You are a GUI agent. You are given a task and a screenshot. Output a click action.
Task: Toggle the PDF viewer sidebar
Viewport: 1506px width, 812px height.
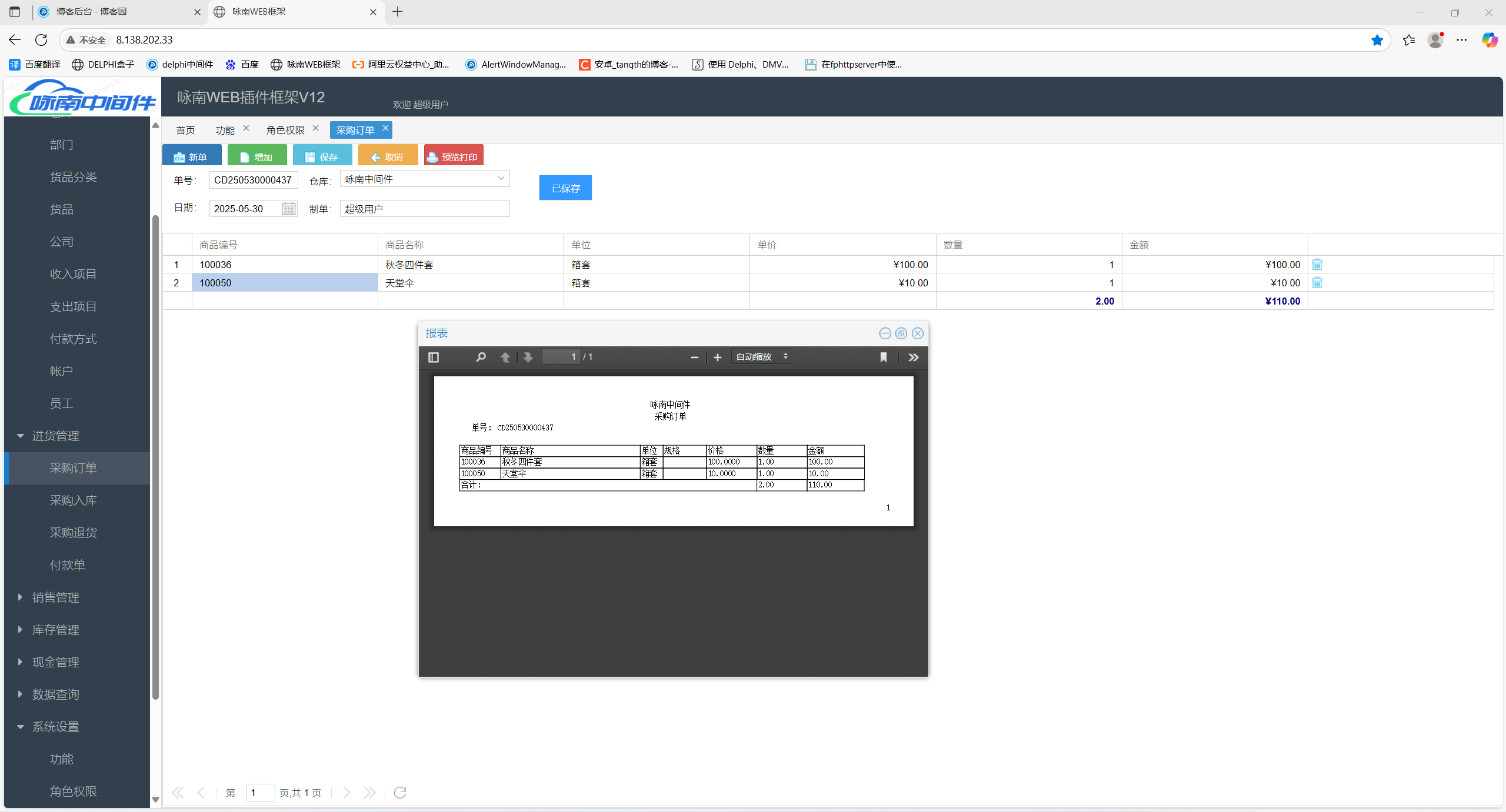point(434,357)
